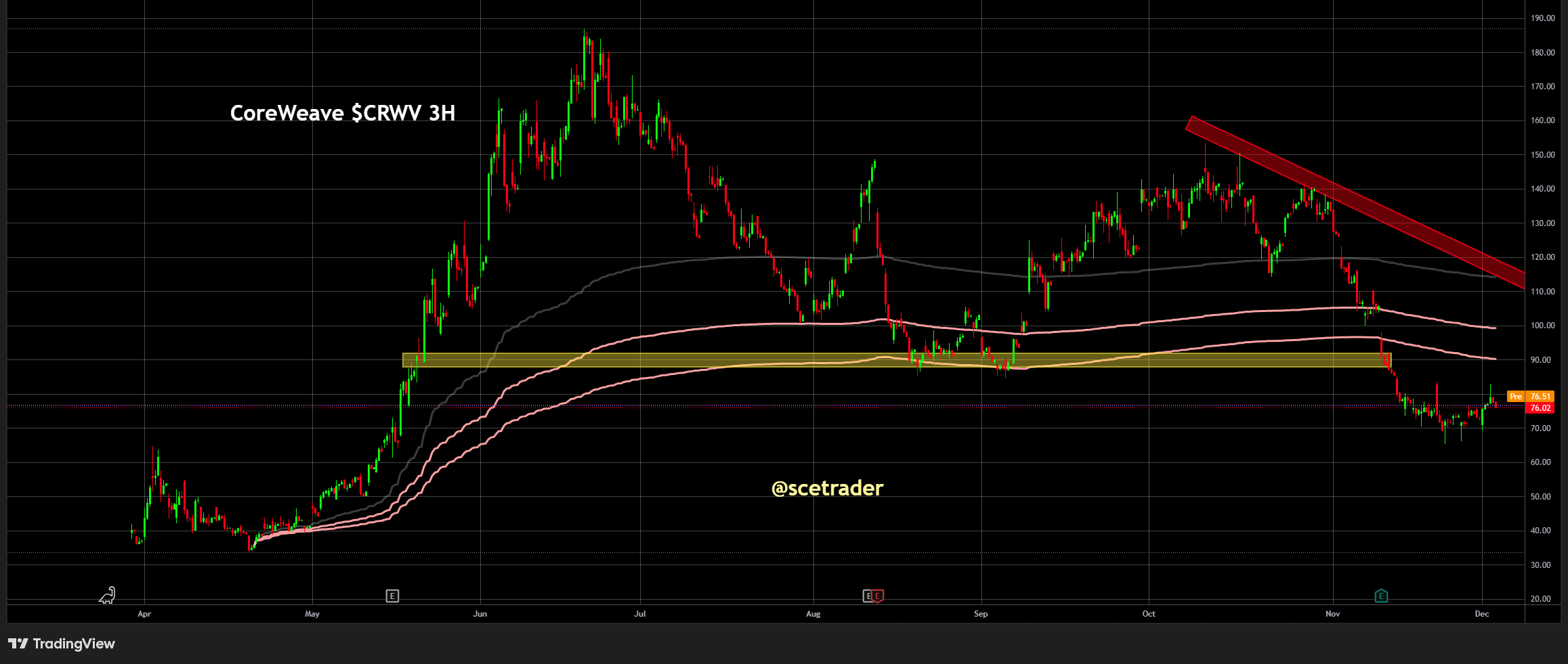Click the 170.00 price axis label
The width and height of the screenshot is (1568, 664).
point(1542,87)
